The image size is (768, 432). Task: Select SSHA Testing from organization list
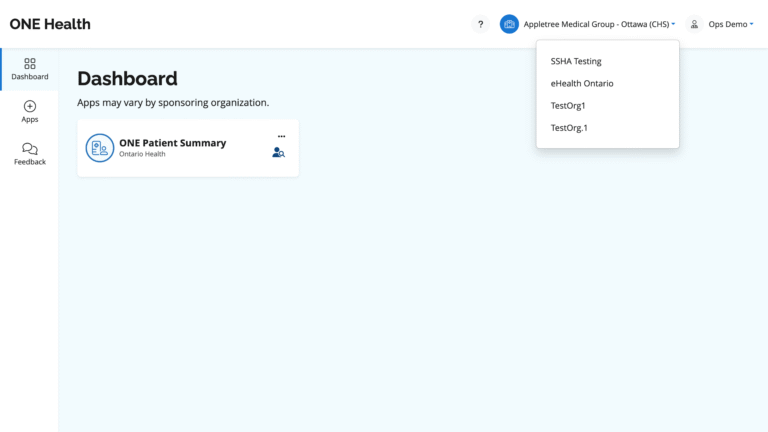tap(576, 61)
